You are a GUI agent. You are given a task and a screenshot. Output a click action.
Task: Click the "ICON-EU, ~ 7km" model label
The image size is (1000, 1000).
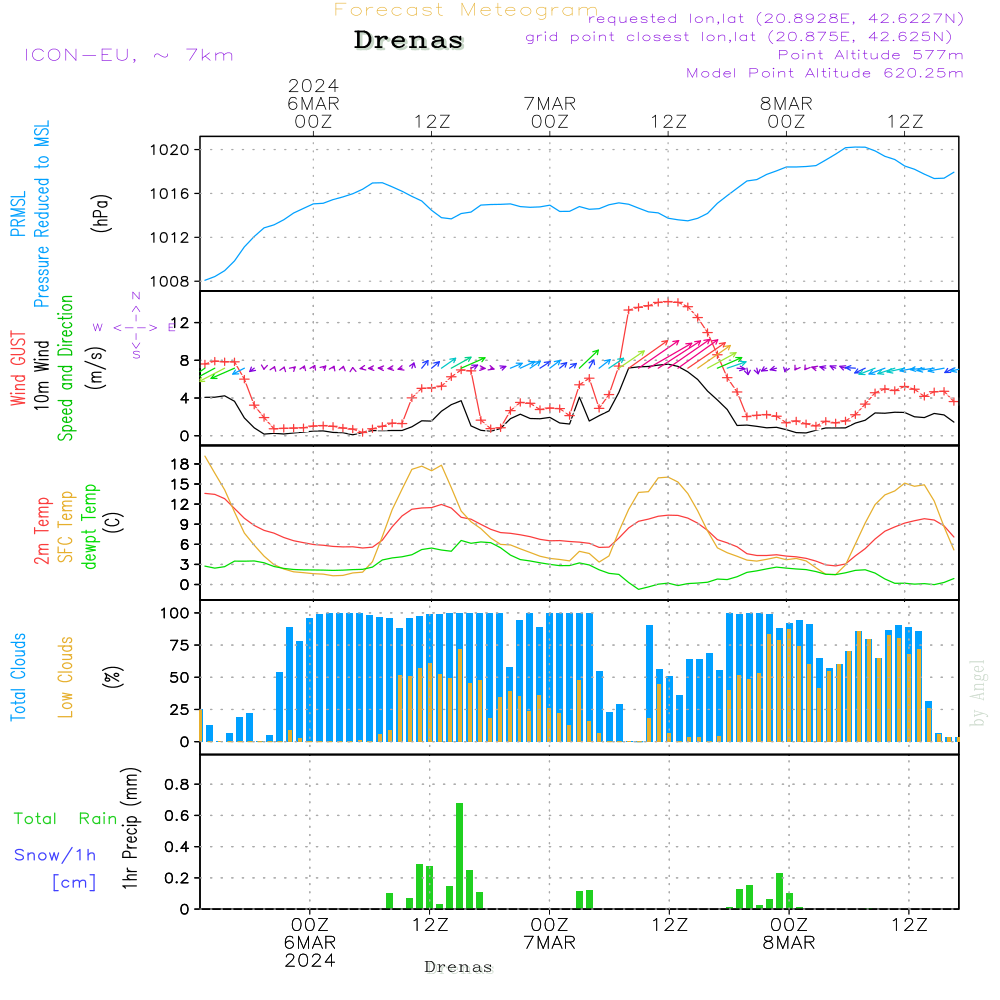tap(129, 55)
